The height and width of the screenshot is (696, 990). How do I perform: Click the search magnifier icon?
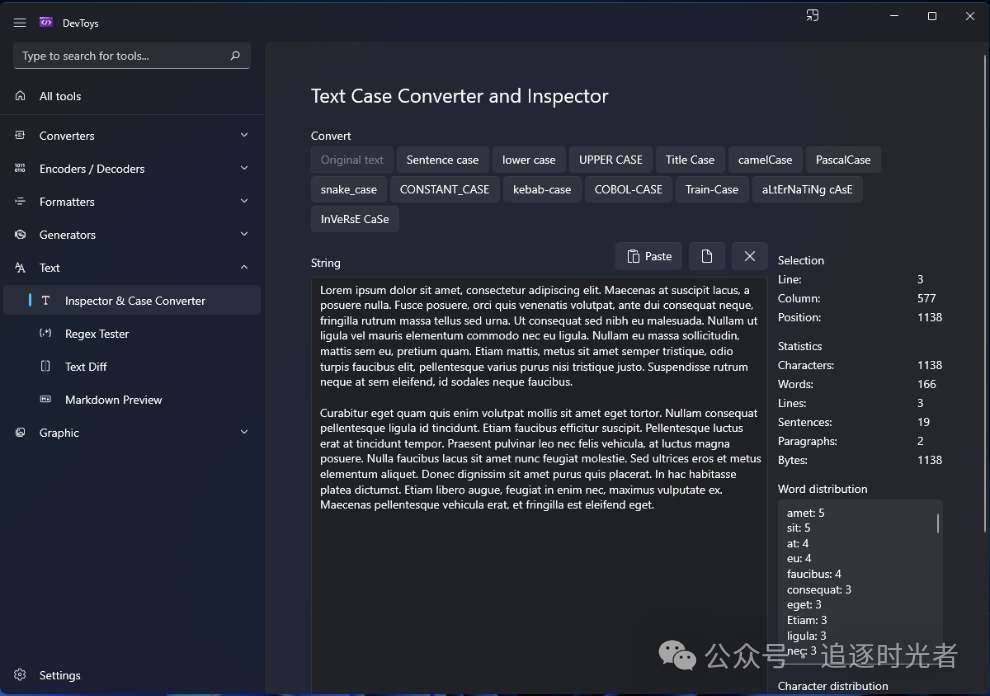(235, 56)
